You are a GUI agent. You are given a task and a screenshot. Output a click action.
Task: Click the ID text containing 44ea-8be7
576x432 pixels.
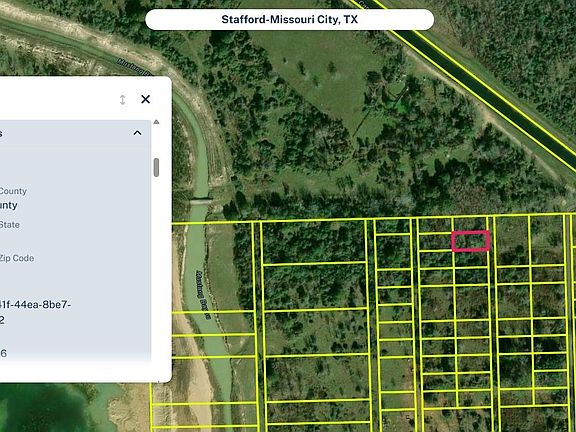35,312
